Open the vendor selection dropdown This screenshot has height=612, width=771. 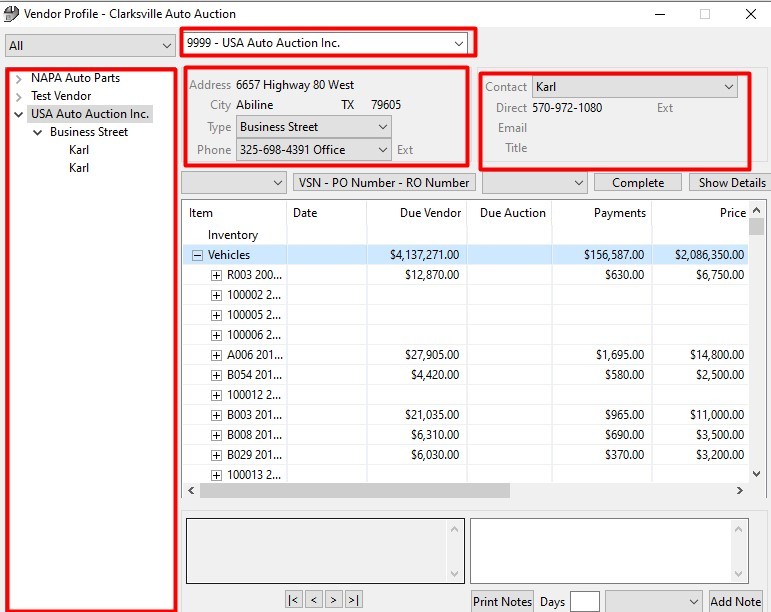coord(459,43)
